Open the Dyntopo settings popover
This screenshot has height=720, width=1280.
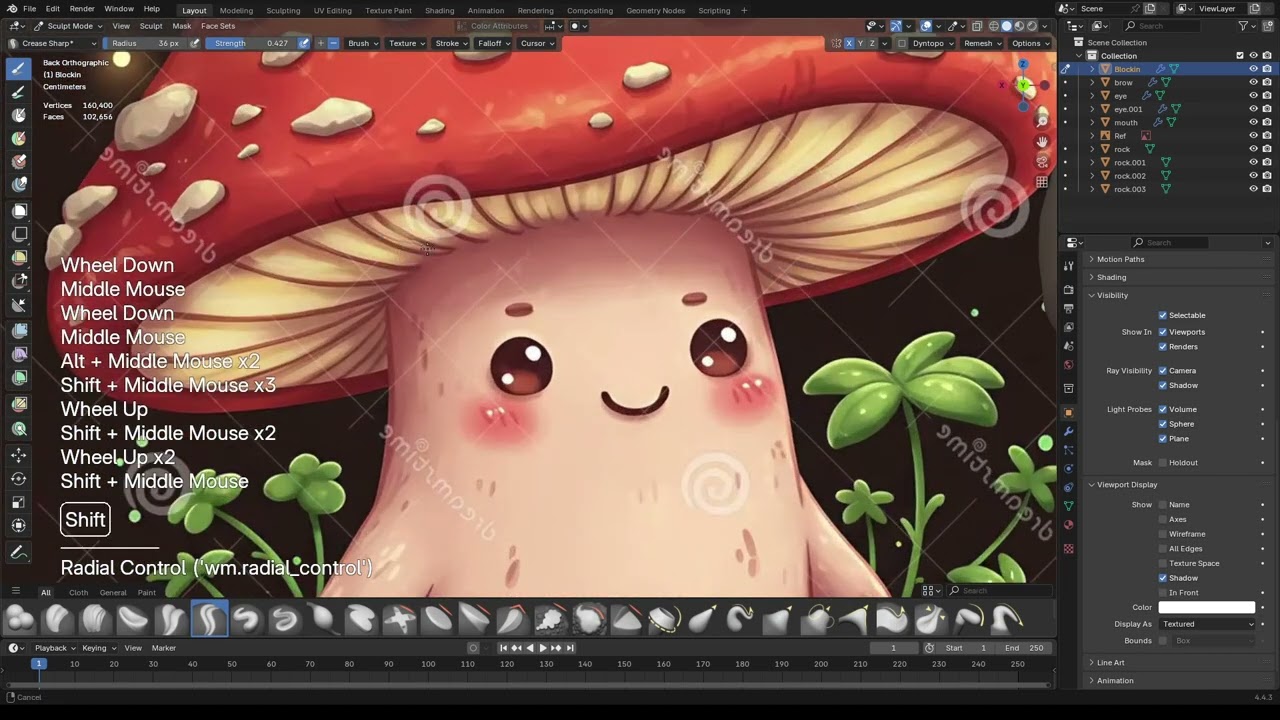coord(932,44)
